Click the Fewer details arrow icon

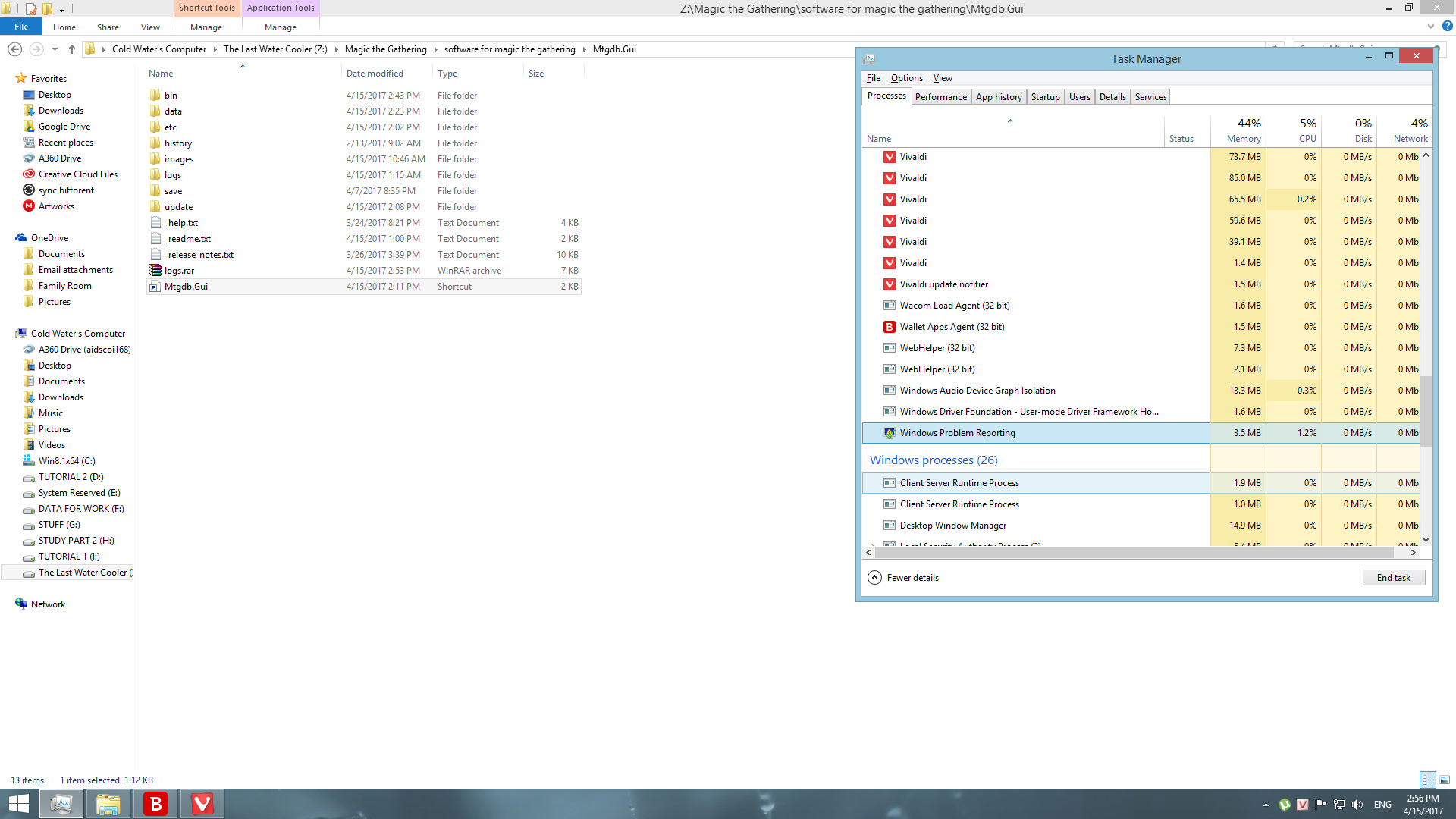pos(874,578)
